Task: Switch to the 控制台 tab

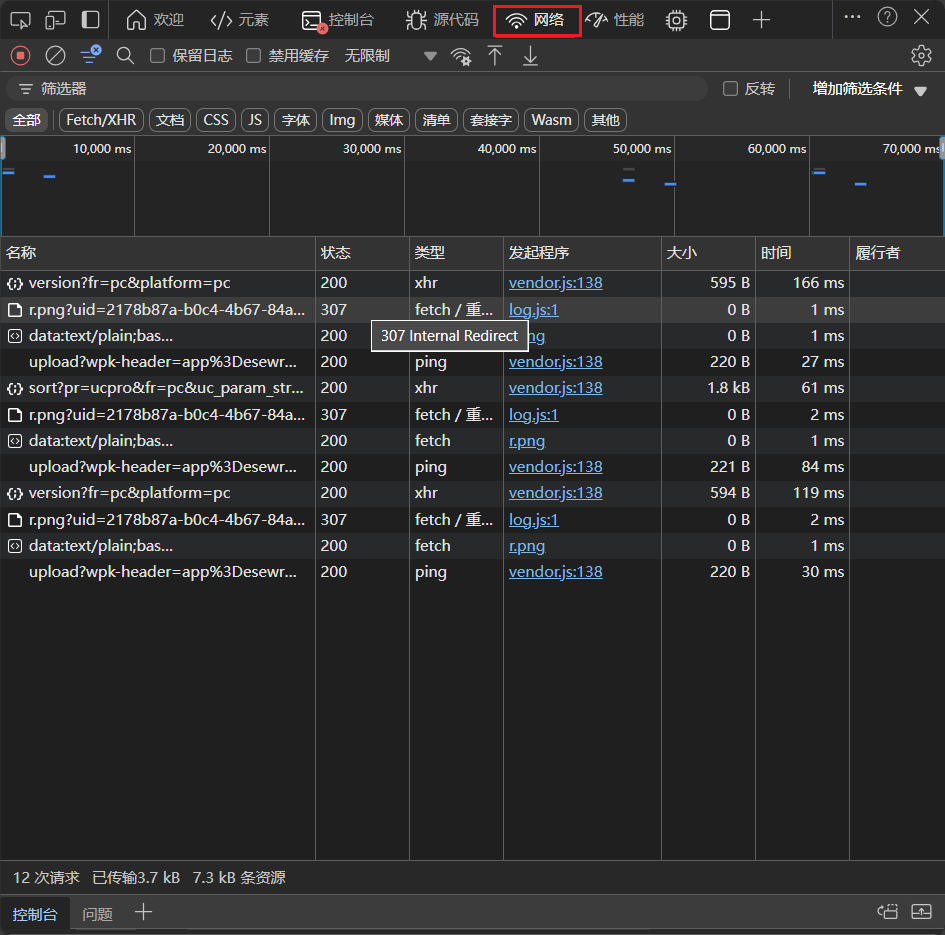Action: tap(345, 20)
